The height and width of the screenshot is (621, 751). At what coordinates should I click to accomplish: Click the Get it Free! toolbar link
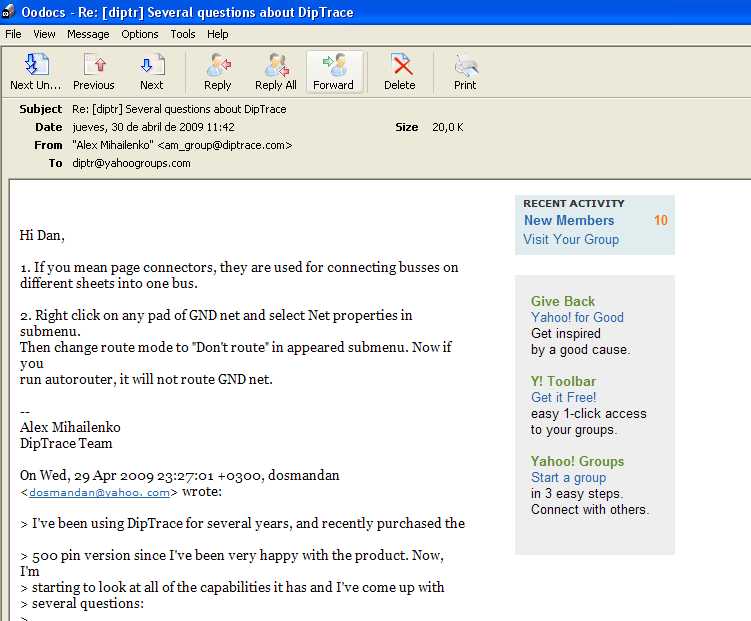pos(564,397)
